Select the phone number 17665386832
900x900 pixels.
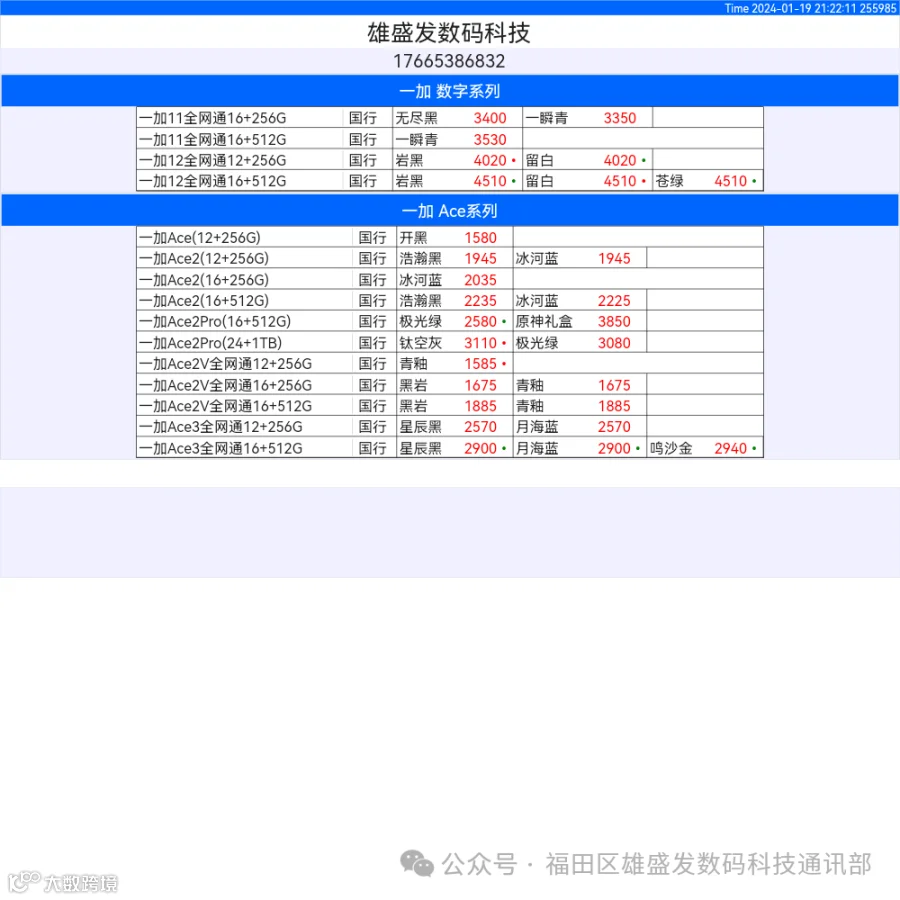tap(449, 61)
